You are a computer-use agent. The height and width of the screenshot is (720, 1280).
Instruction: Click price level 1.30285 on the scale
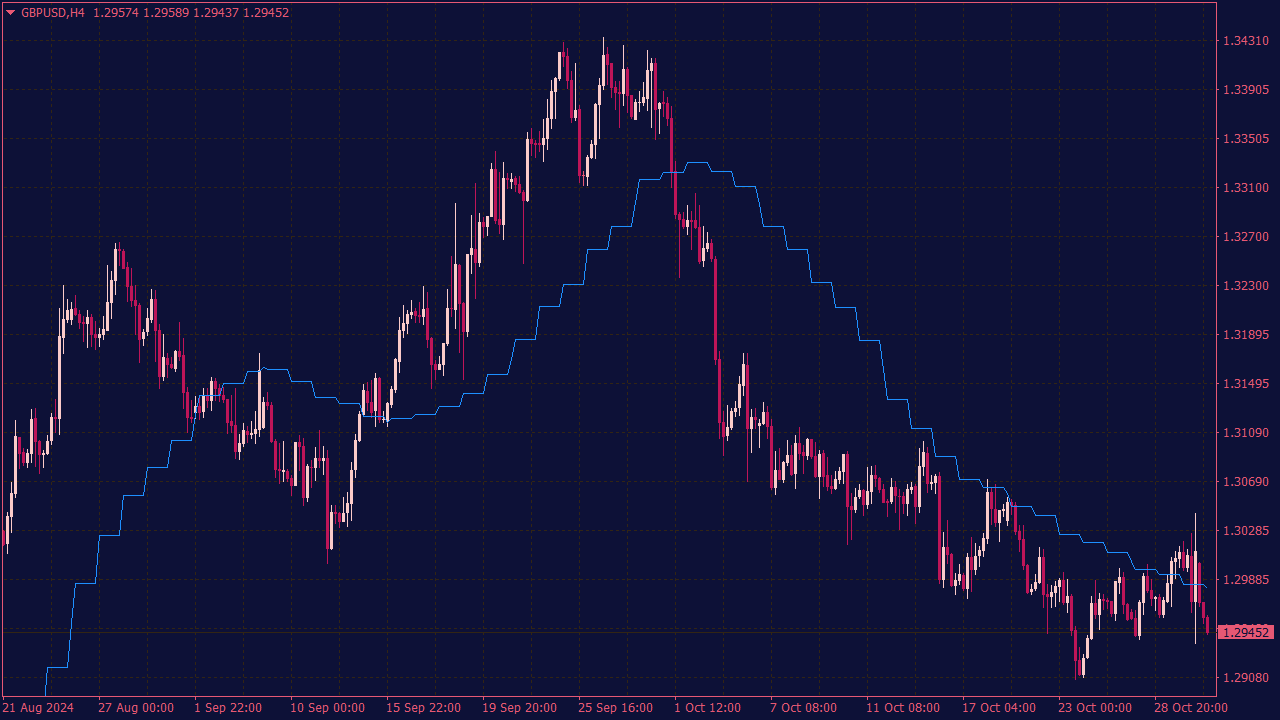pos(1246,531)
